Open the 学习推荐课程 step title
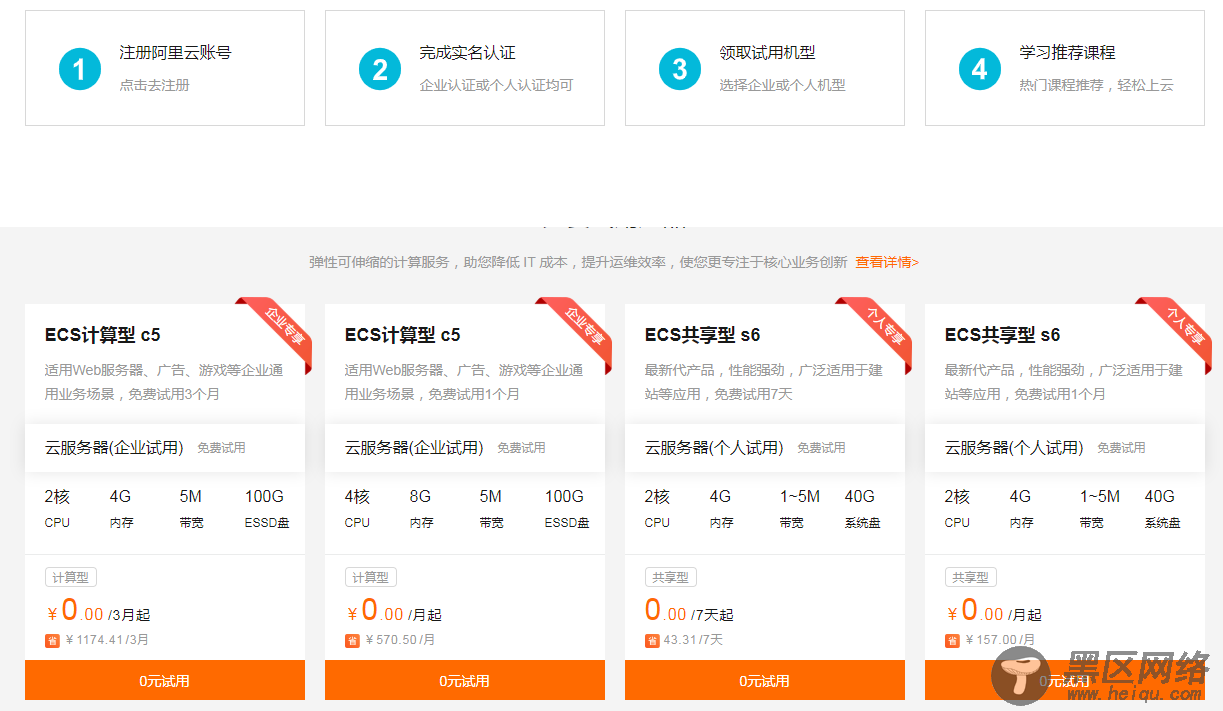Image resolution: width=1223 pixels, height=711 pixels. click(1067, 53)
